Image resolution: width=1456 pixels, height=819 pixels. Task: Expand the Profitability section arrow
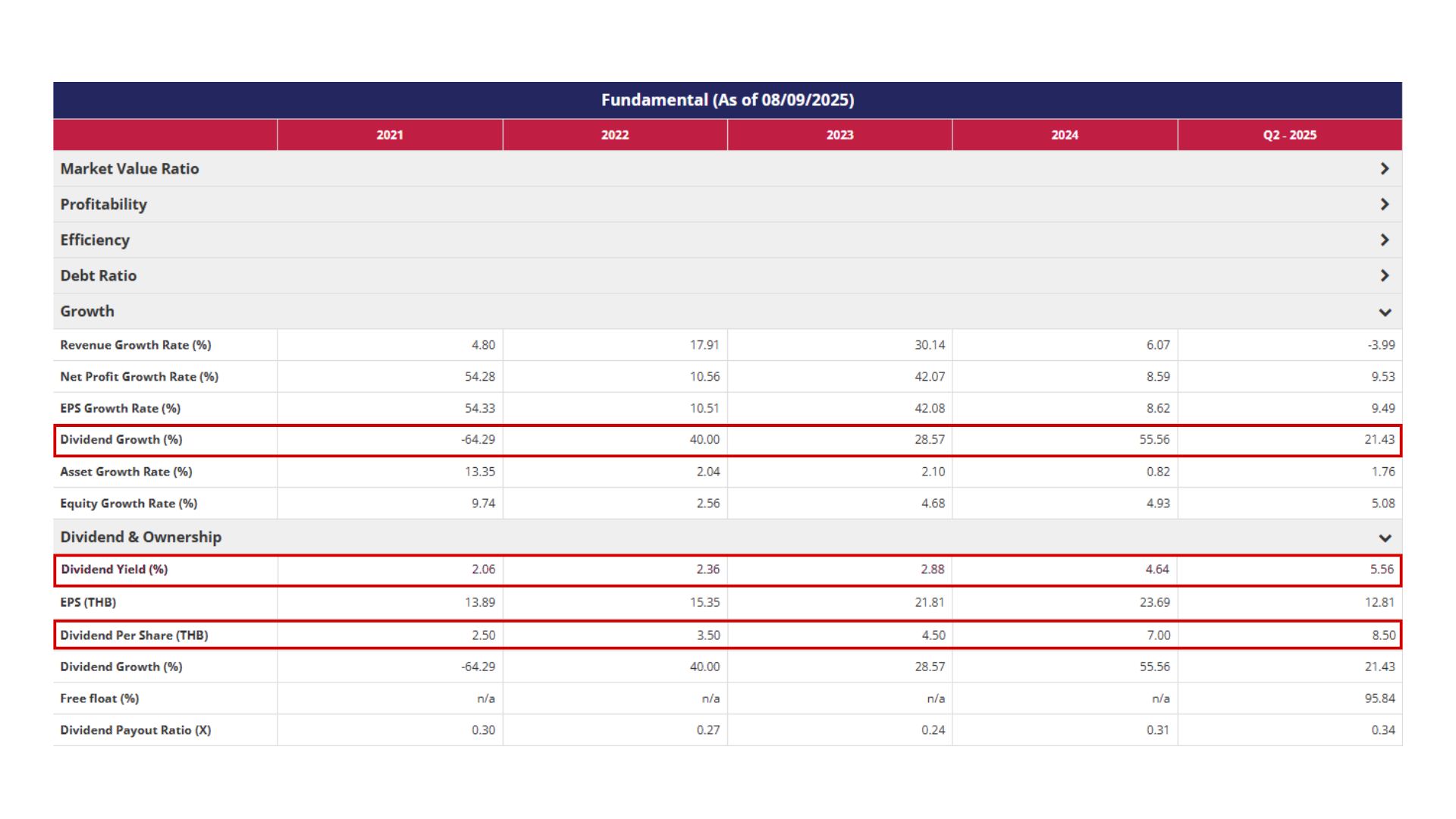pyautogui.click(x=1384, y=204)
